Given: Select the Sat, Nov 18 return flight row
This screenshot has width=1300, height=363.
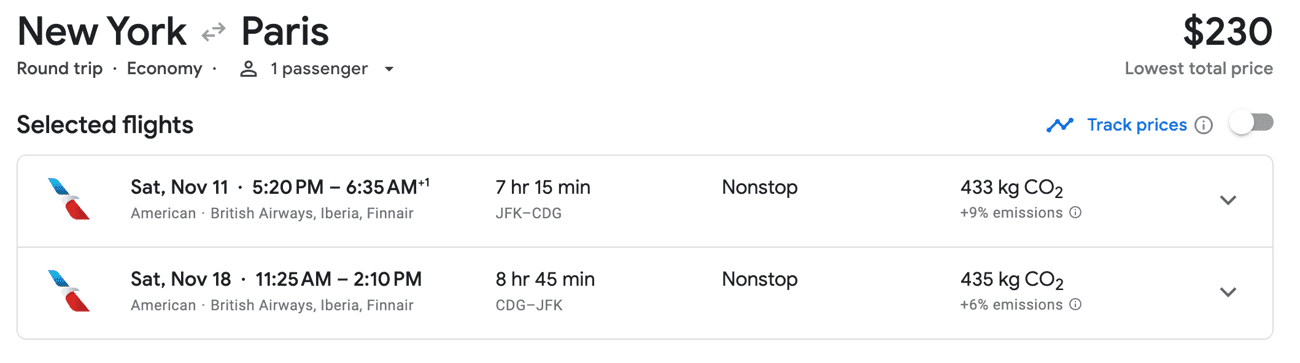Looking at the screenshot, I should [x=645, y=292].
